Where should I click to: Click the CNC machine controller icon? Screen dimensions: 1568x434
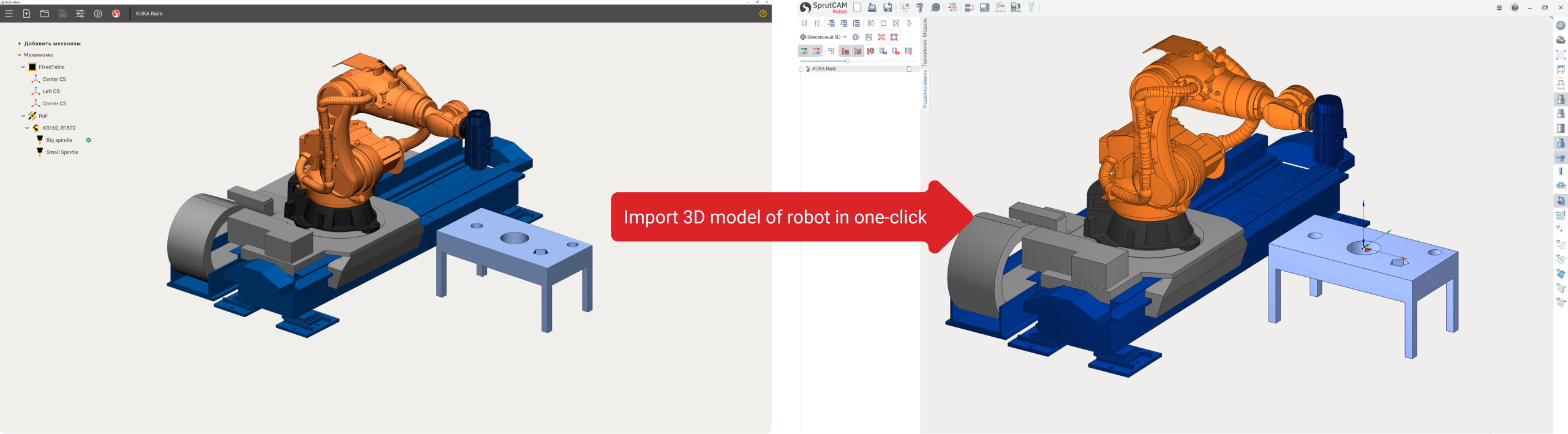pyautogui.click(x=984, y=7)
